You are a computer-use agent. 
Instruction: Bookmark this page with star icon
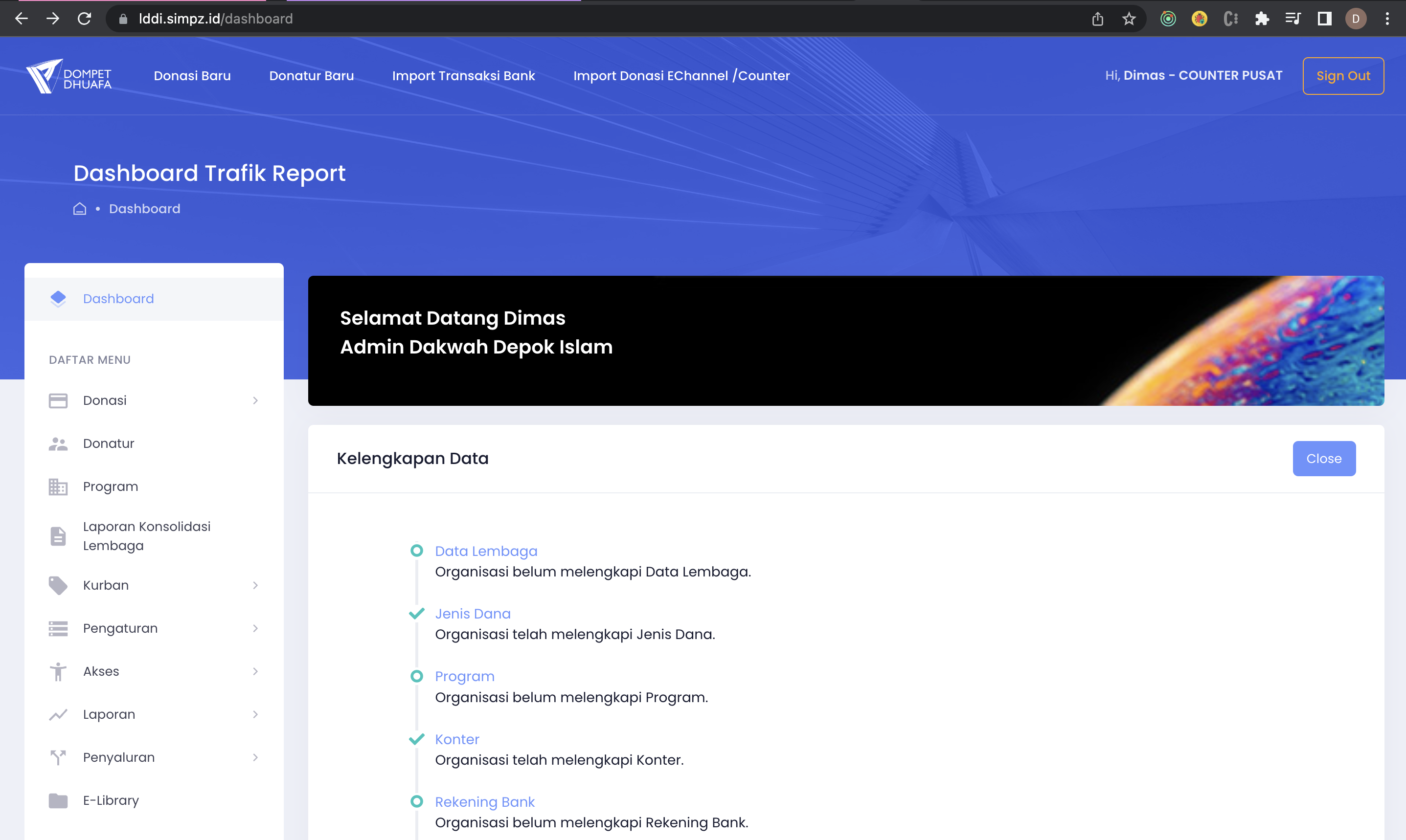pyautogui.click(x=1129, y=19)
